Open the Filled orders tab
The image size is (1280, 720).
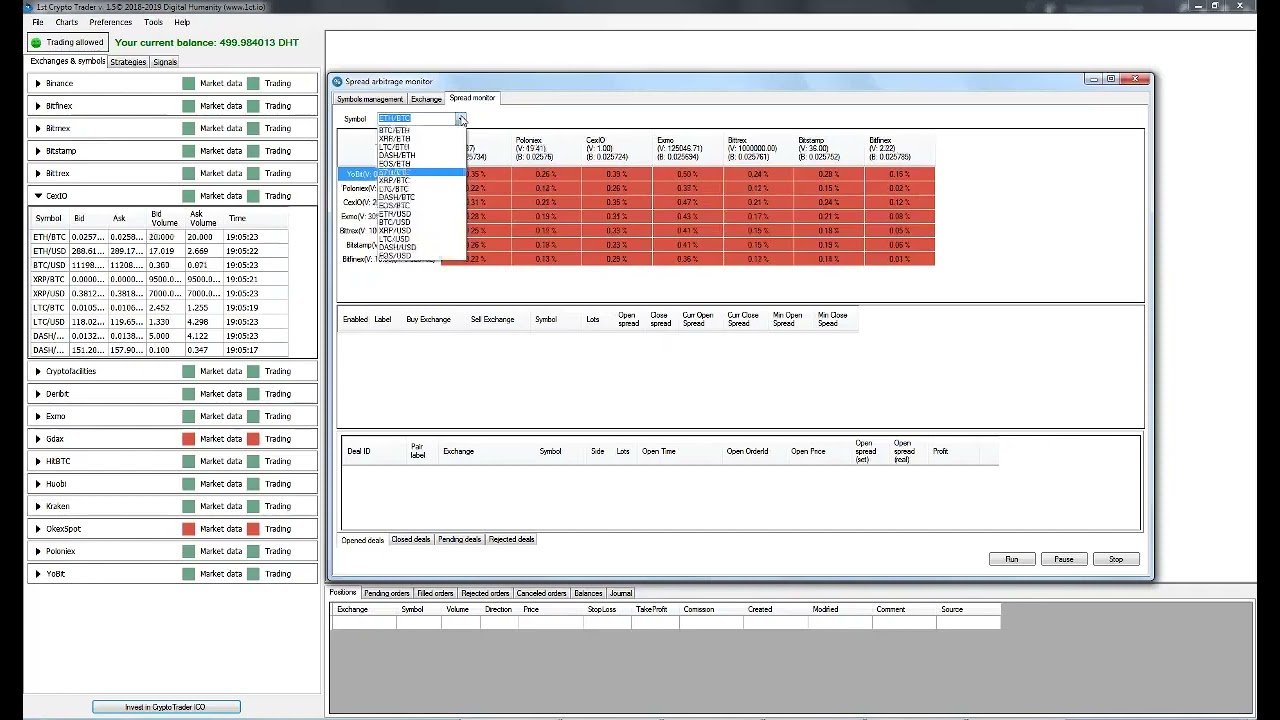[436, 593]
